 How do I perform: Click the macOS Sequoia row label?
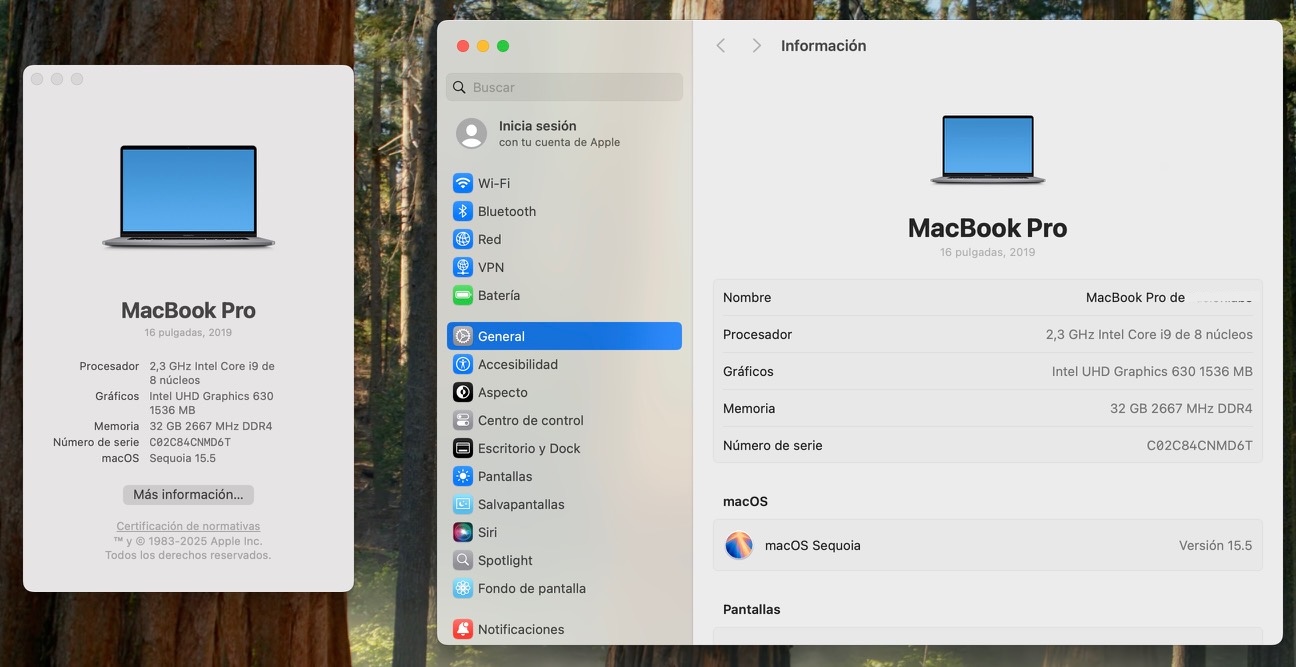(812, 545)
